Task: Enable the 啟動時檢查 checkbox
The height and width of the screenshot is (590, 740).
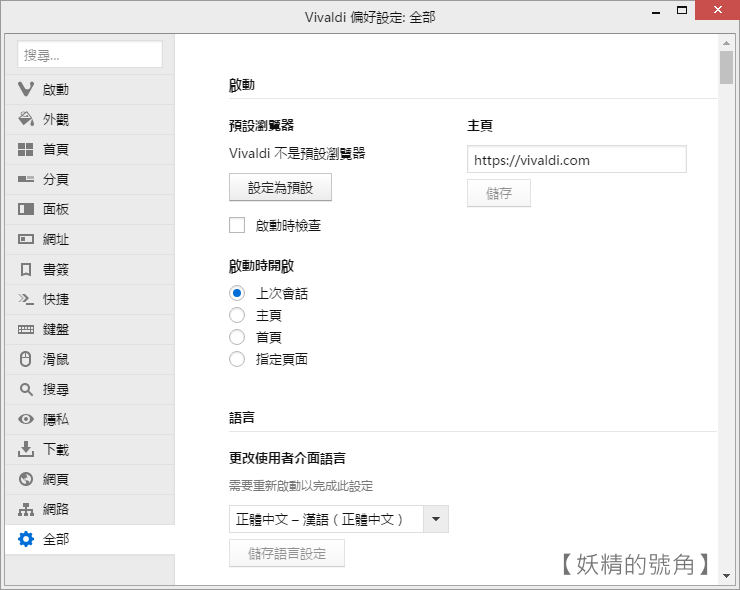Action: tap(237, 225)
